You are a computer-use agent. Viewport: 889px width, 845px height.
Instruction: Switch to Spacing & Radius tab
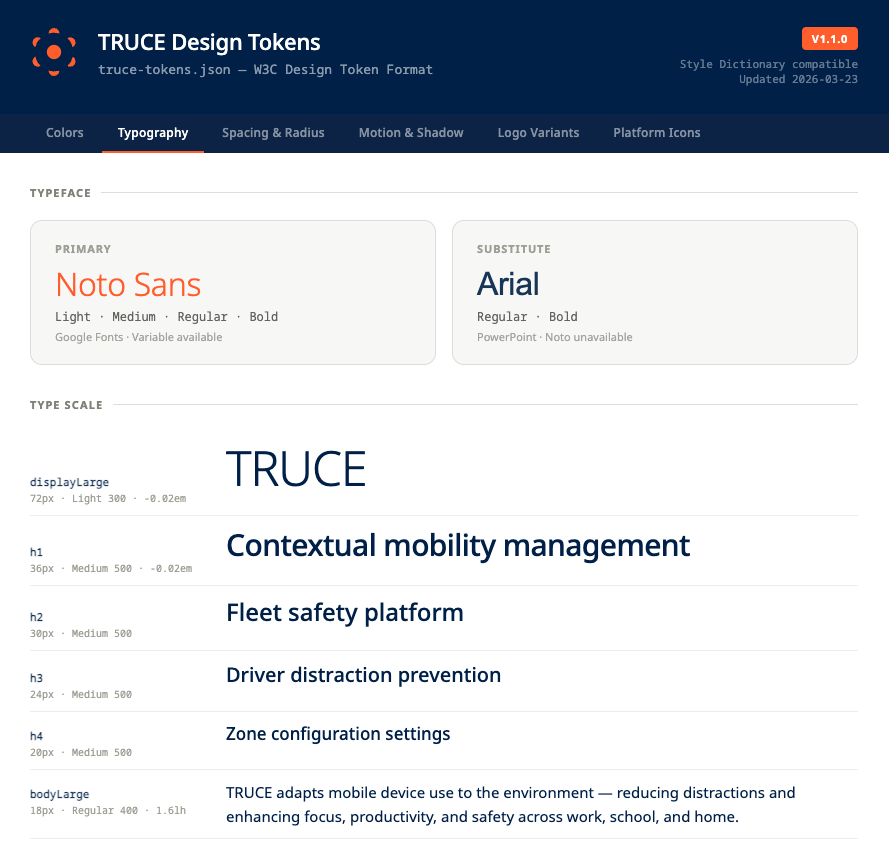point(273,133)
